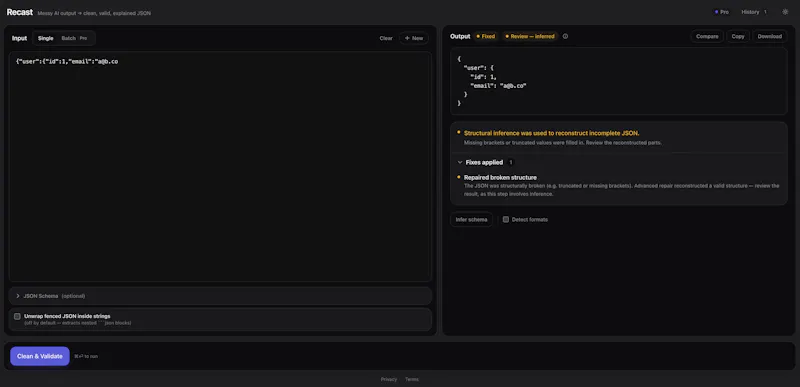Click the Review — inferred badge
Screen dimensions: 800x387
coord(530,36)
